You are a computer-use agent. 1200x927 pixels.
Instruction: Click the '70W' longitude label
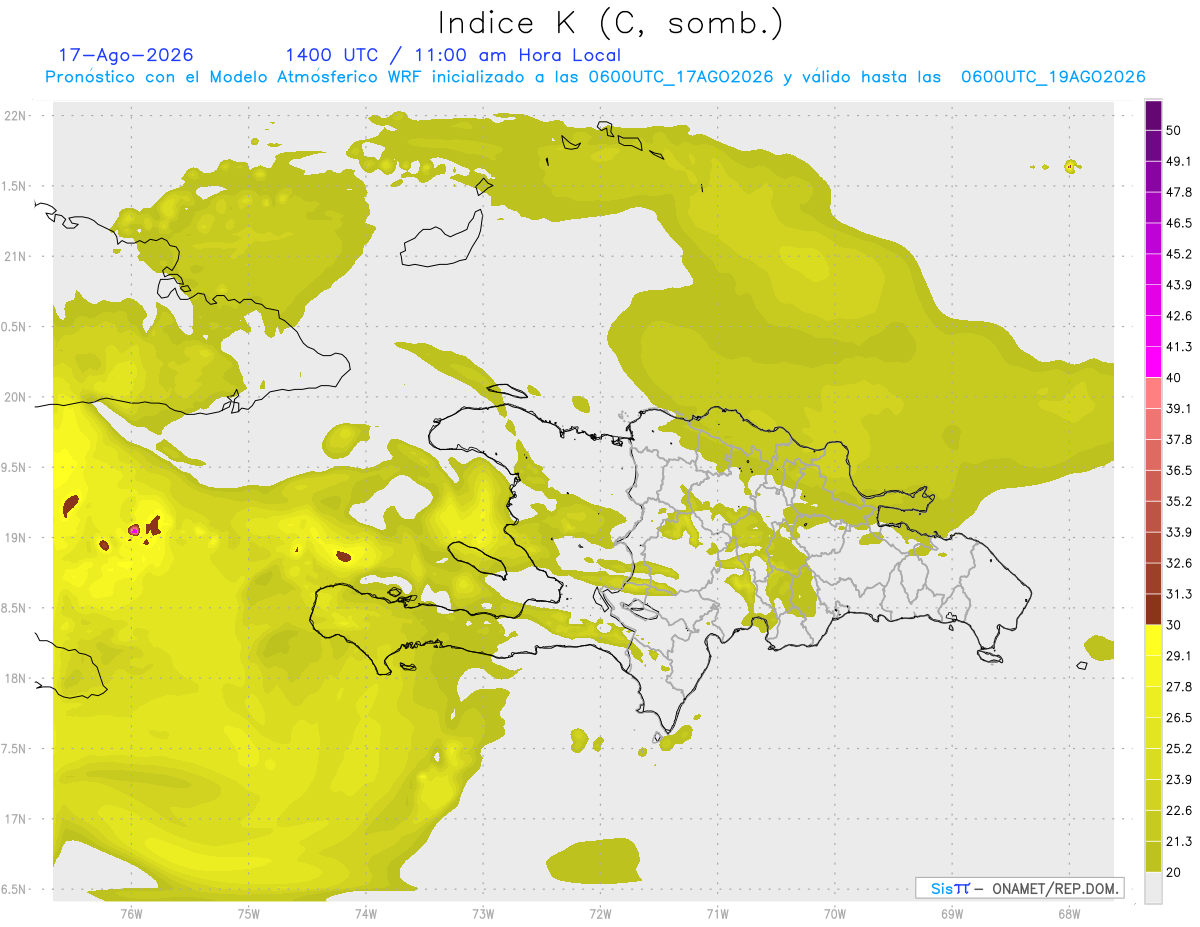pos(835,913)
